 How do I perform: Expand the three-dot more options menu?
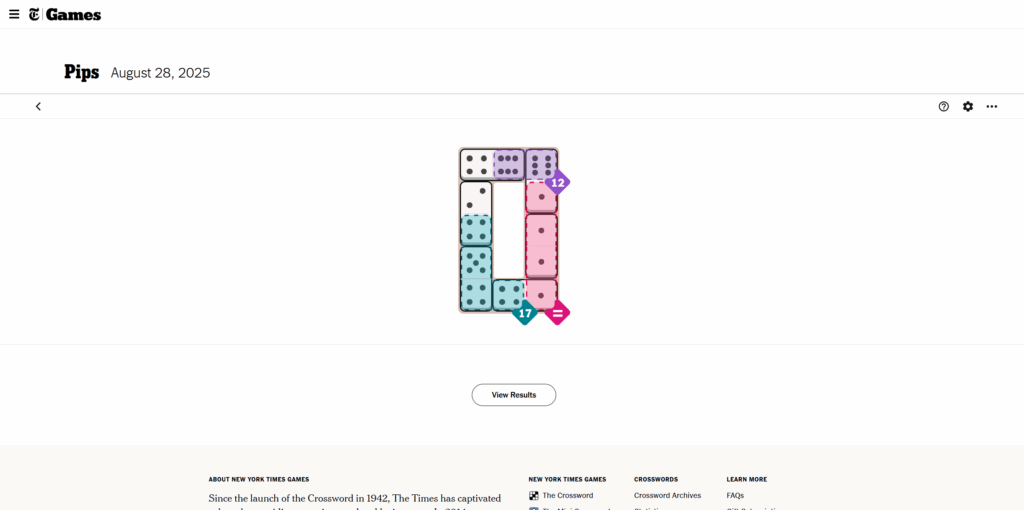(x=992, y=106)
